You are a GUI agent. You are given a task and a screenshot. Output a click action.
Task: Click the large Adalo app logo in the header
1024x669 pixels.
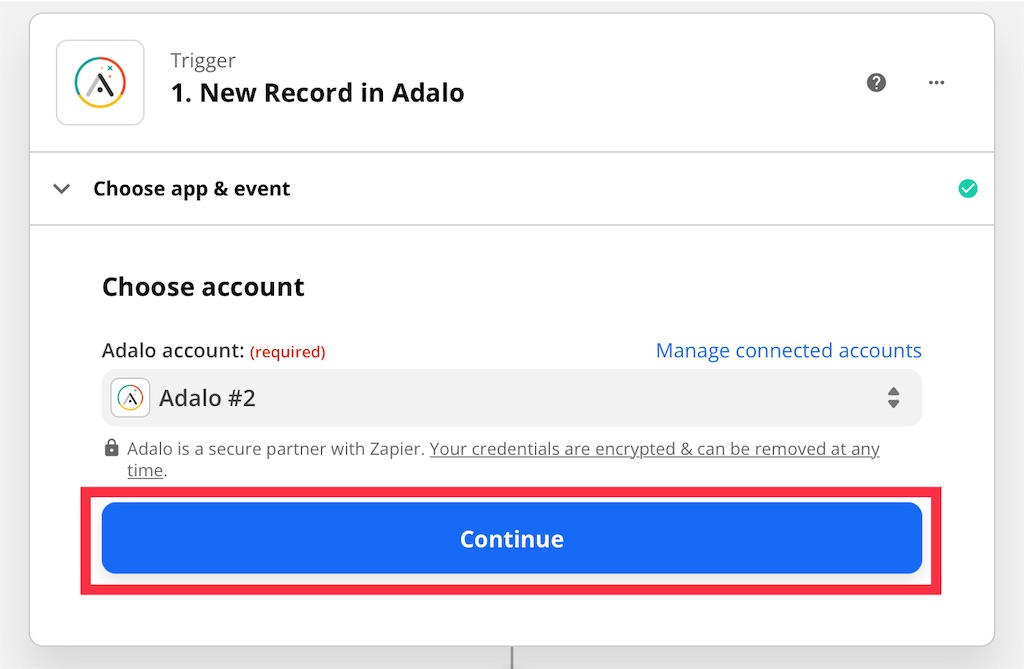tap(100, 83)
